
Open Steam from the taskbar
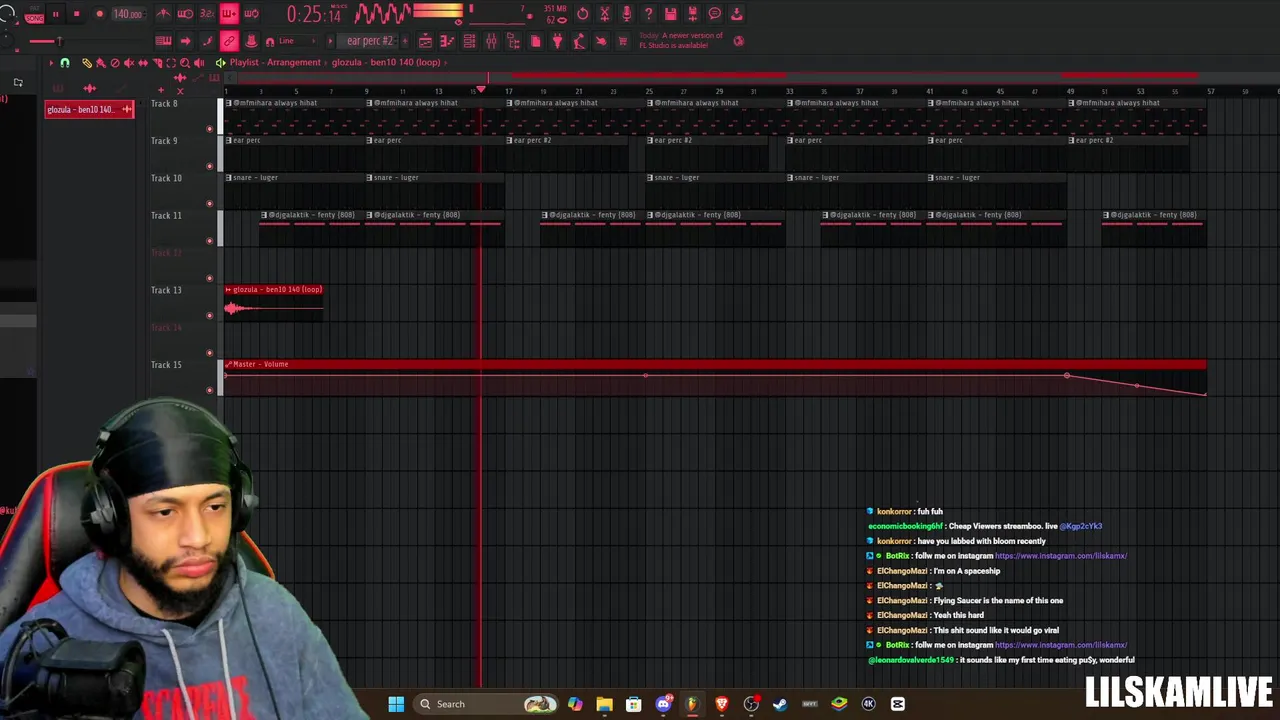click(780, 704)
